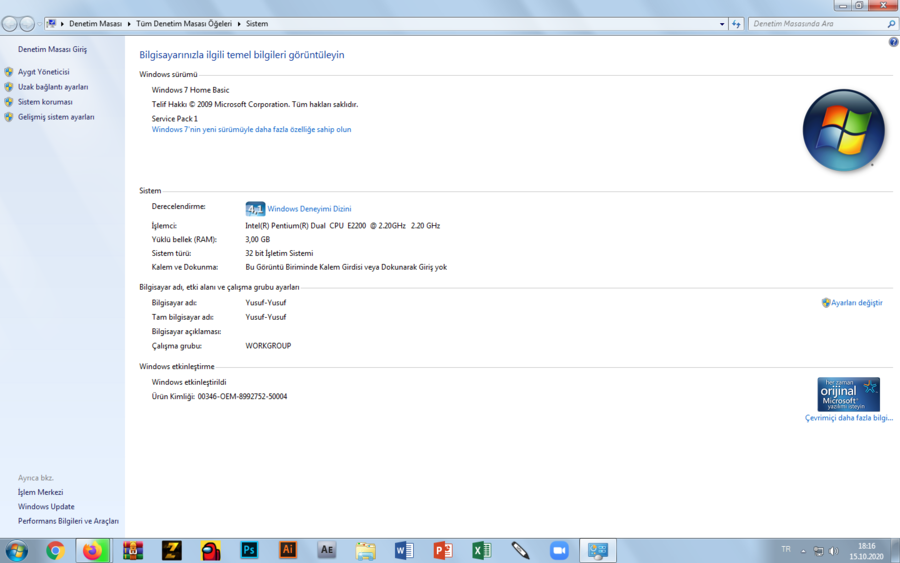
Task: Open WinRAR from the taskbar
Action: point(133,551)
